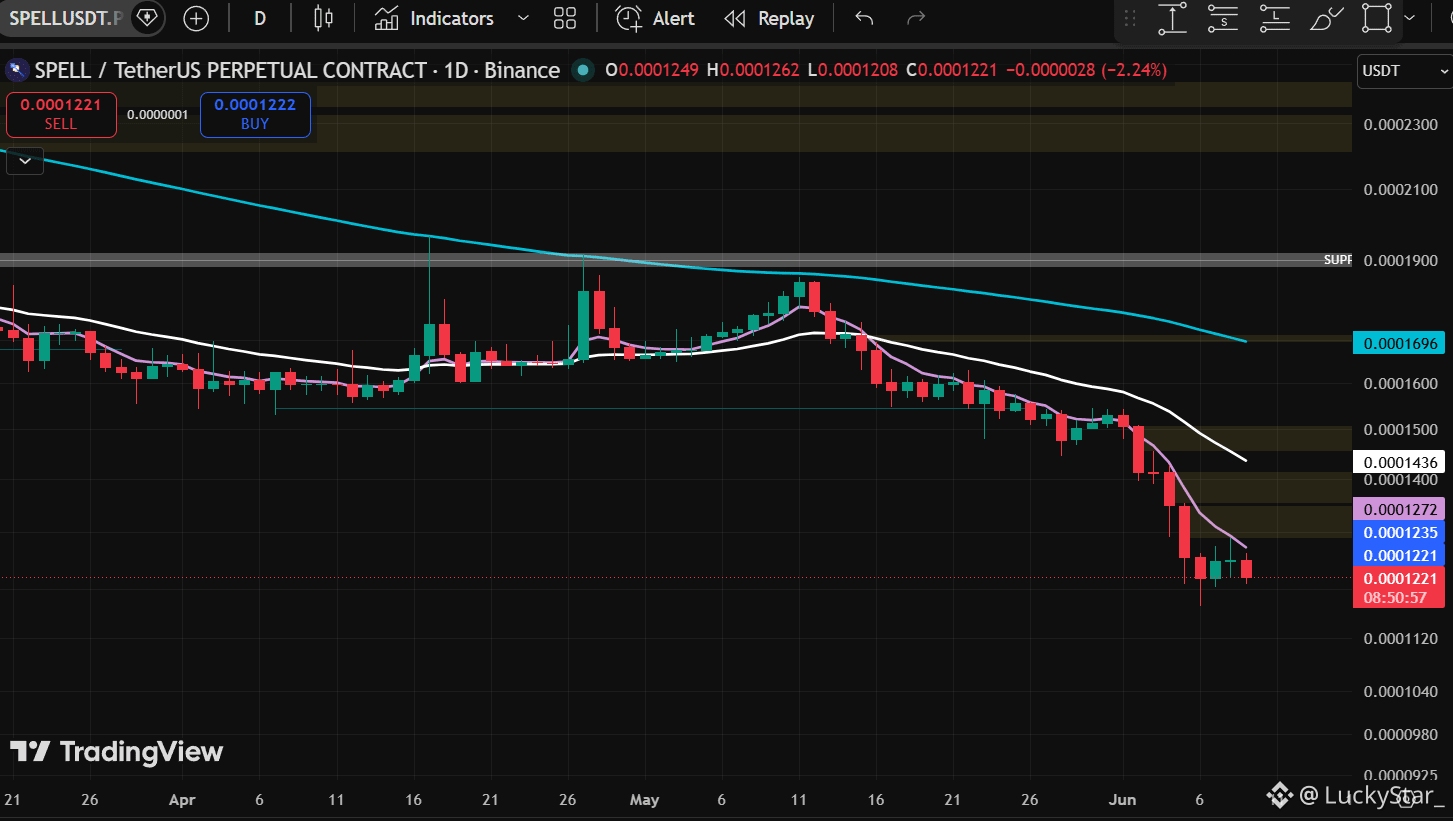Click the high value H0.0001262
Viewport: 1453px width, 821px height.
(753, 71)
